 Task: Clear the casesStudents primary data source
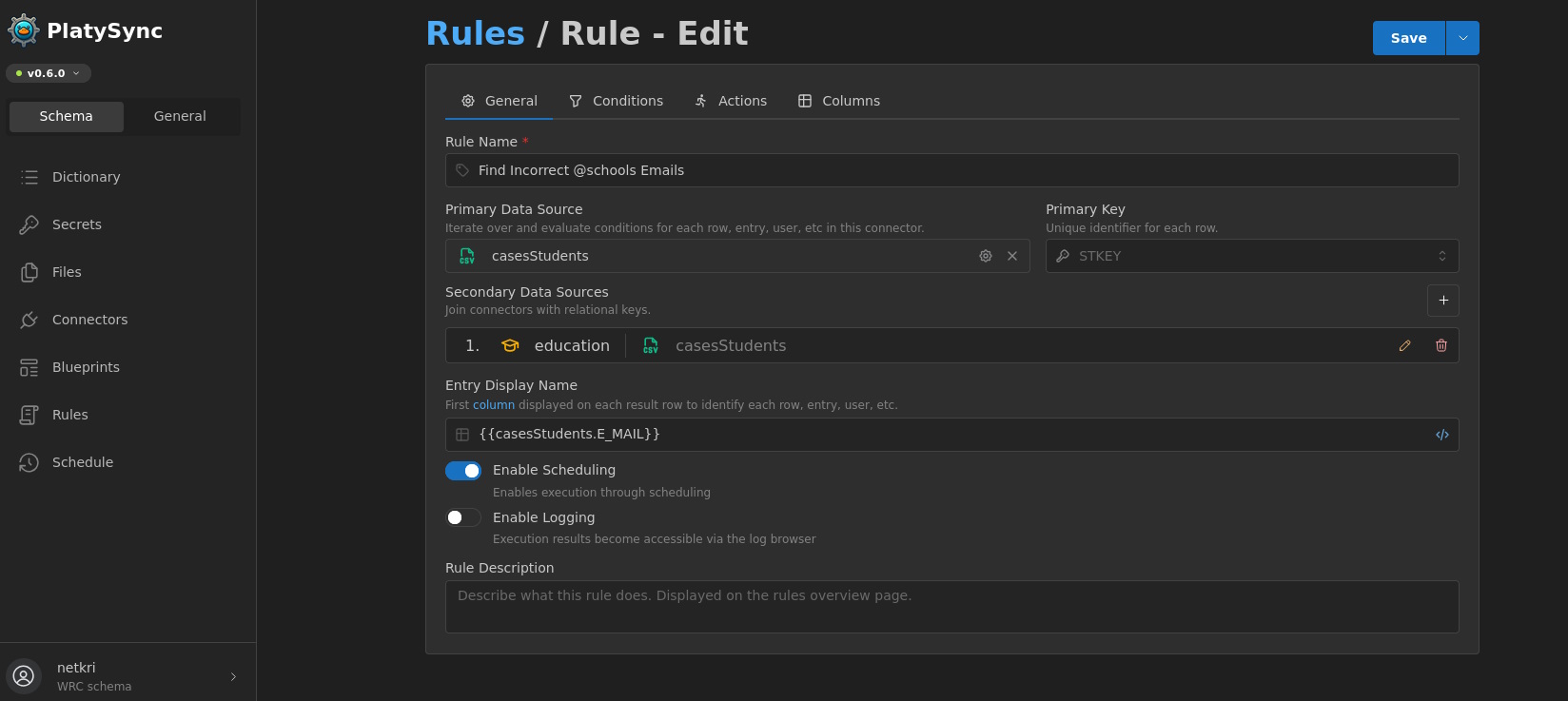pos(1012,256)
